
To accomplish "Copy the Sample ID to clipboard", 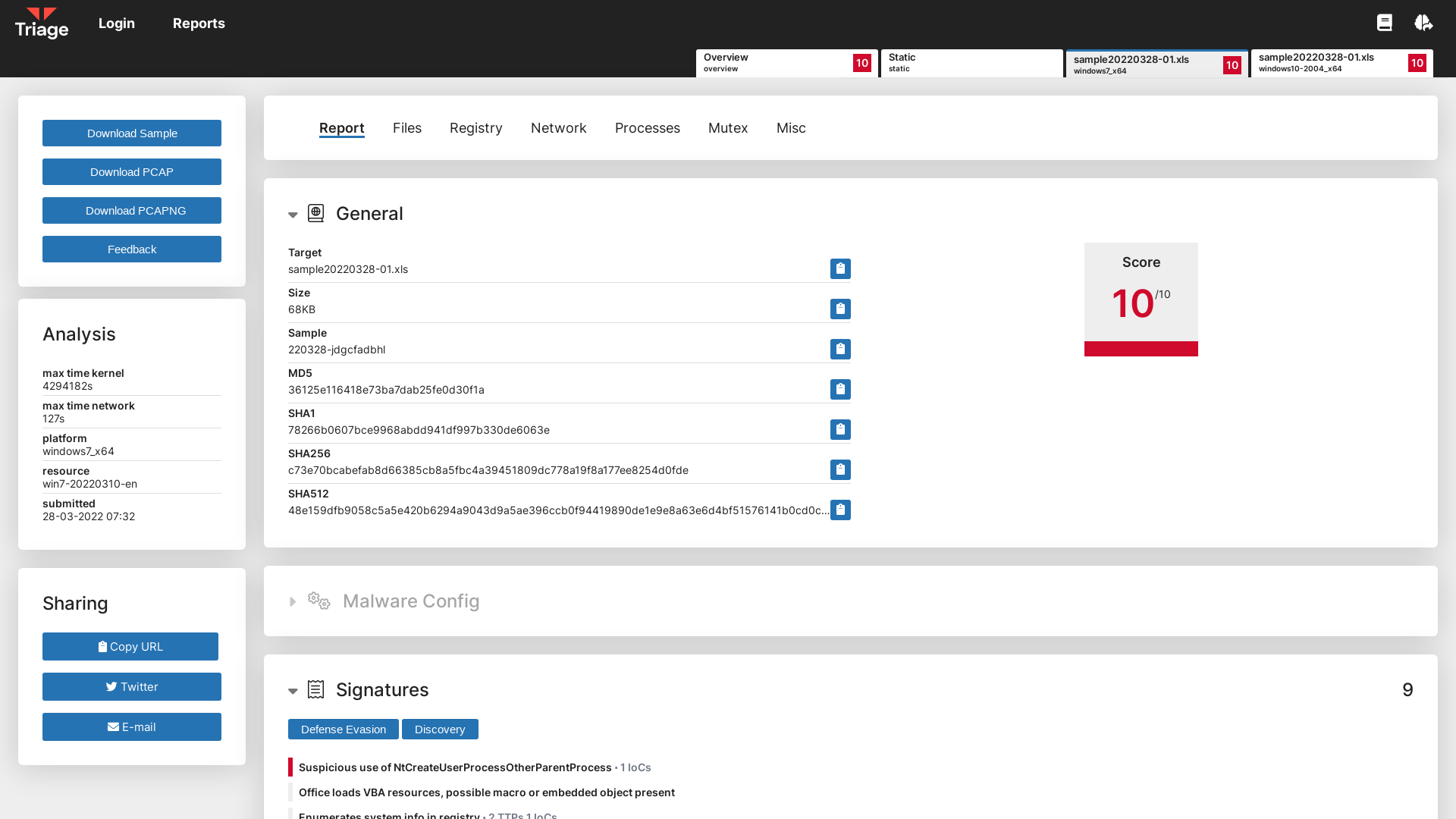I will point(840,350).
